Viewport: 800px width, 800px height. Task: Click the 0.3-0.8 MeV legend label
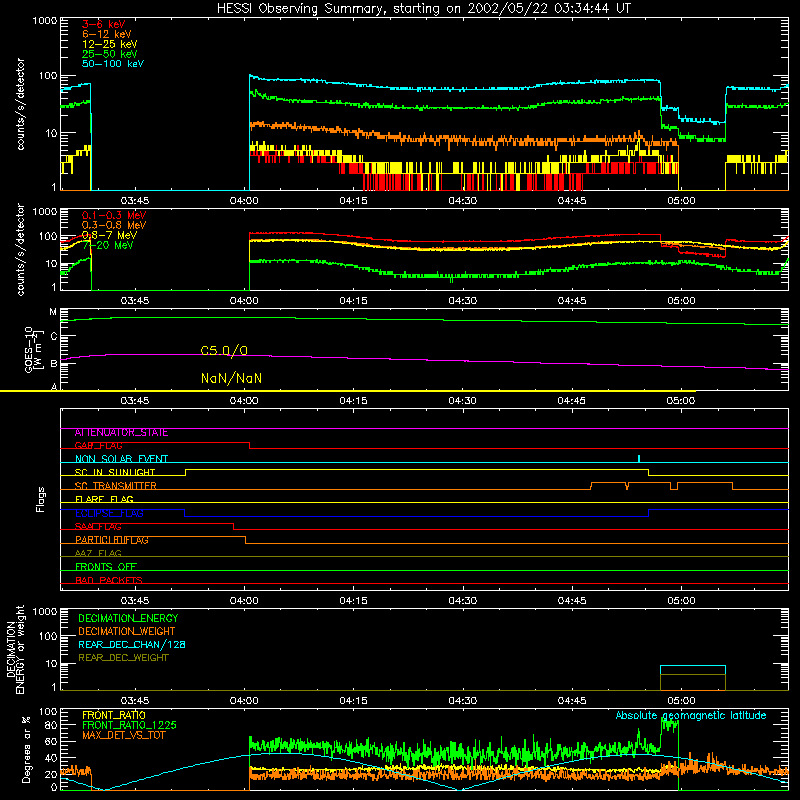pos(114,225)
